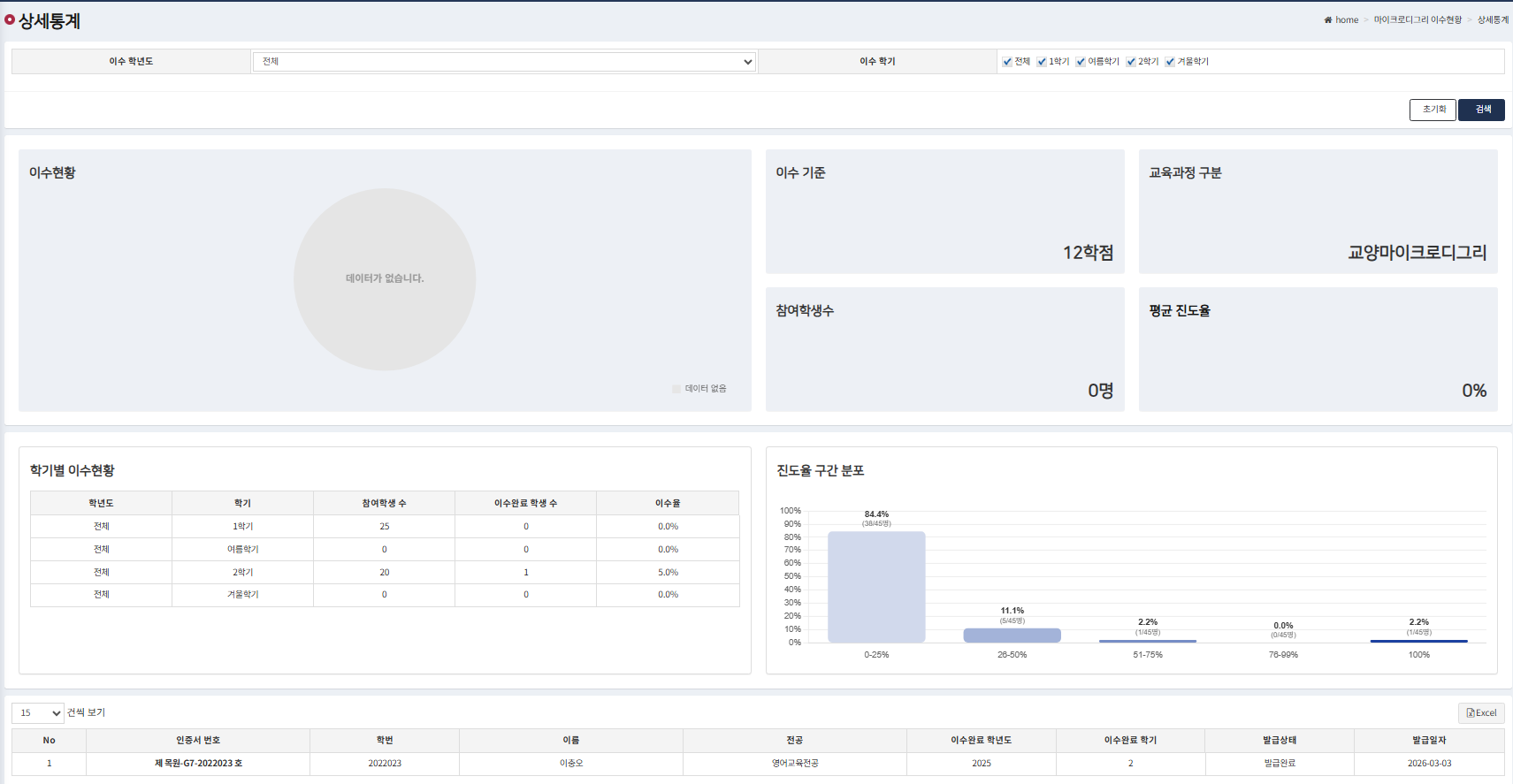Reset filters with 초기화 button

click(1433, 110)
